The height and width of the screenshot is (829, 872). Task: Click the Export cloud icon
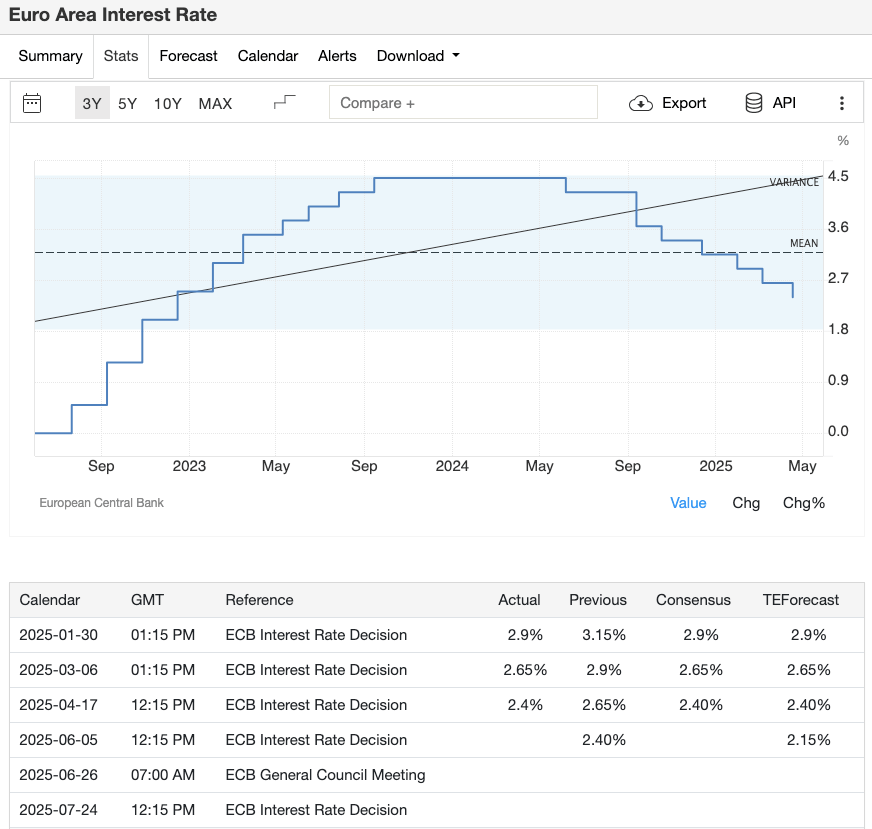coord(639,102)
